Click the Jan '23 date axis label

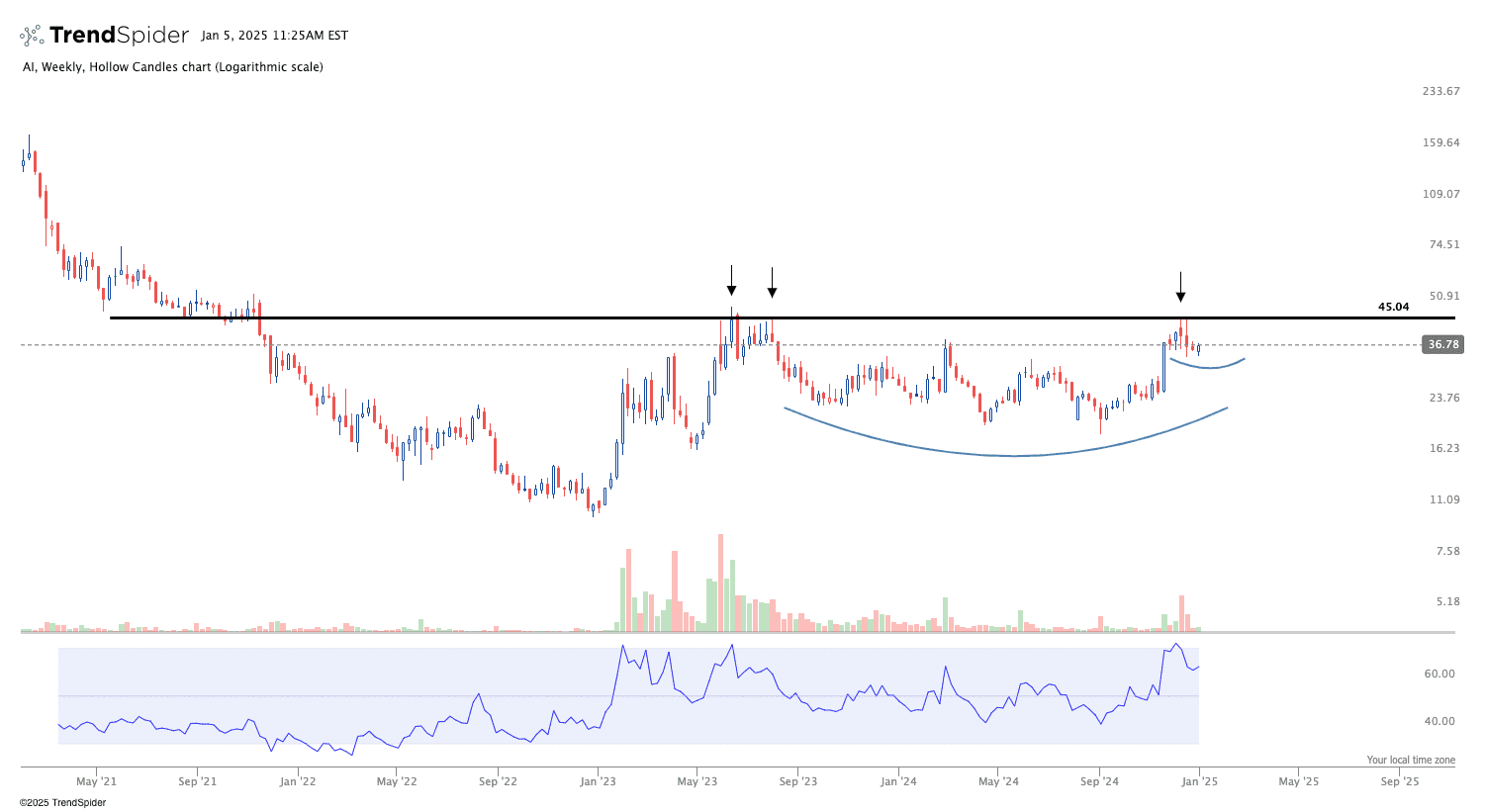[598, 781]
